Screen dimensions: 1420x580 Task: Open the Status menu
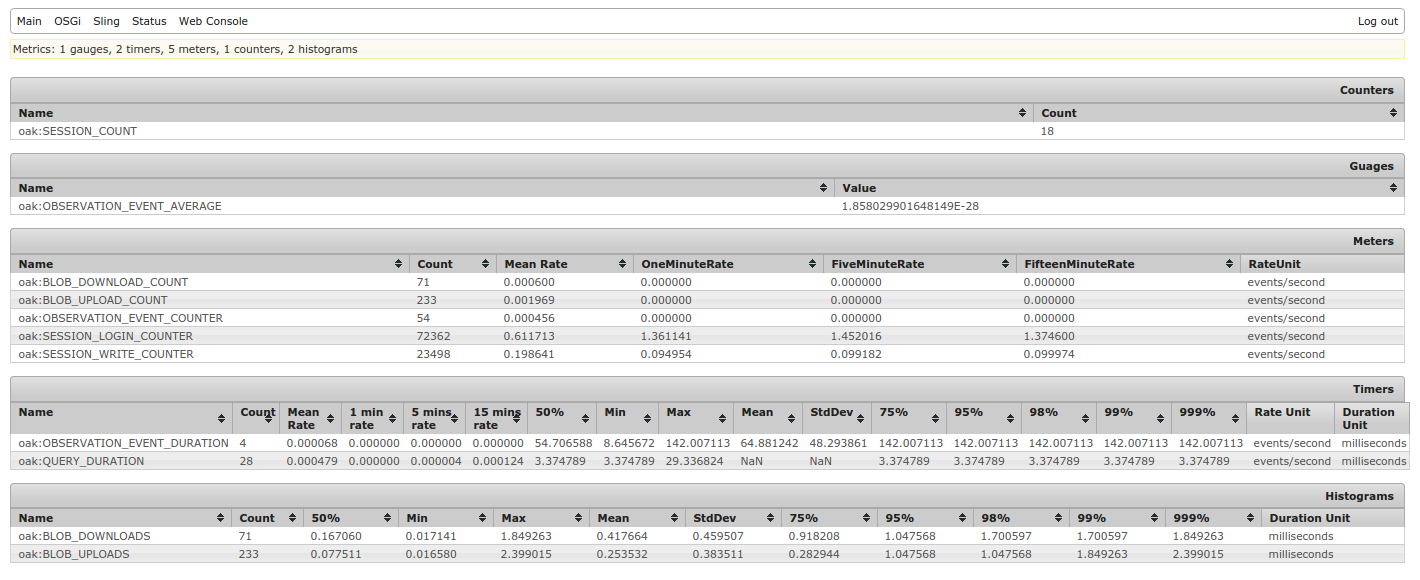(x=149, y=21)
